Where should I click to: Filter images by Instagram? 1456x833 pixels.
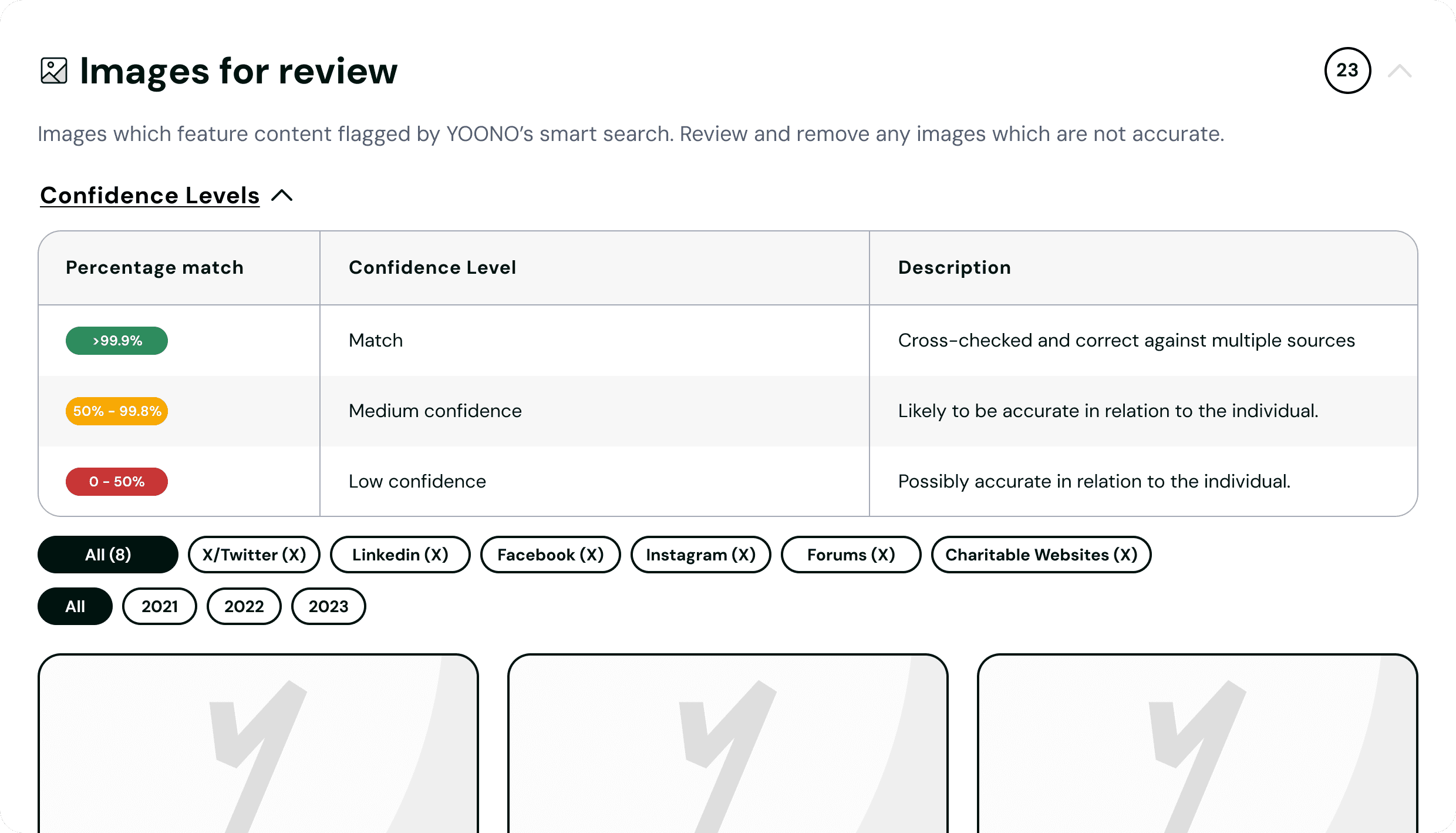tap(701, 555)
